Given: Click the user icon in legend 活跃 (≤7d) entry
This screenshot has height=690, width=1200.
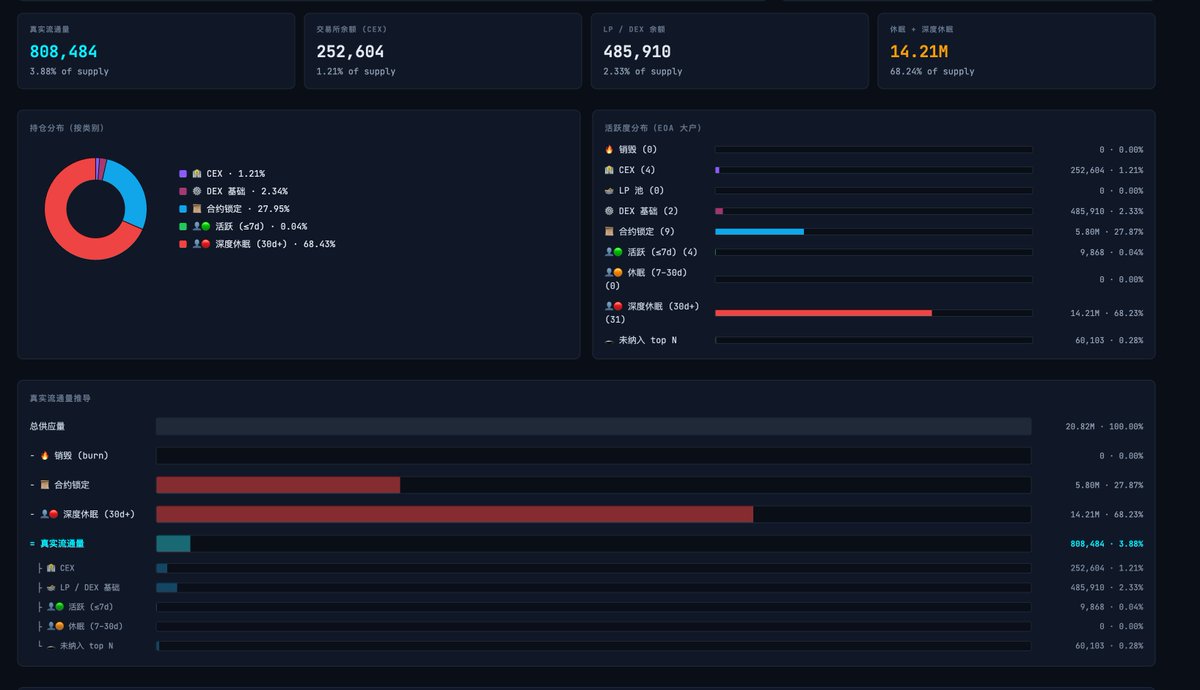Looking at the screenshot, I should (x=201, y=226).
